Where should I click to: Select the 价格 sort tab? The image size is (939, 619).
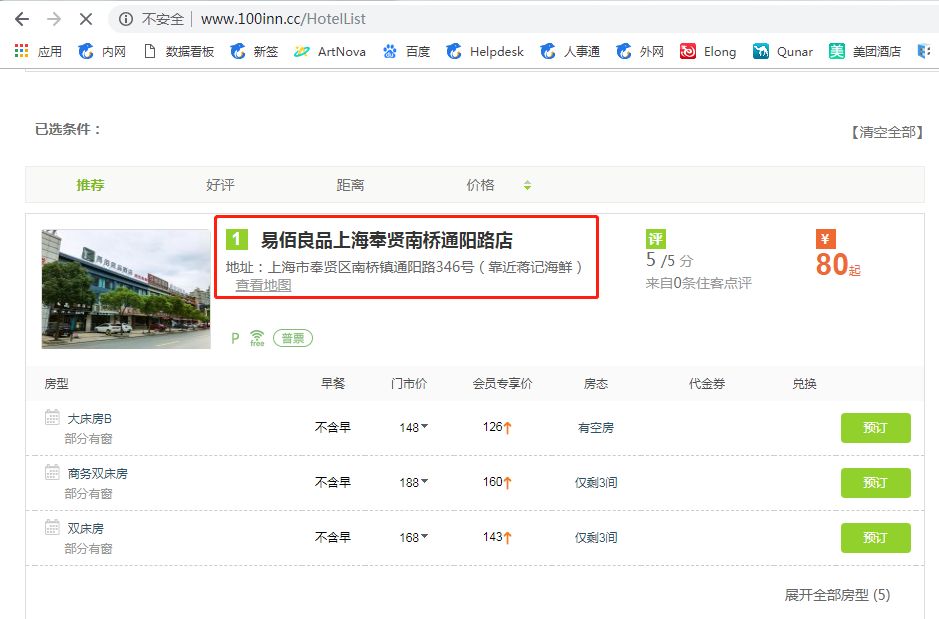480,185
